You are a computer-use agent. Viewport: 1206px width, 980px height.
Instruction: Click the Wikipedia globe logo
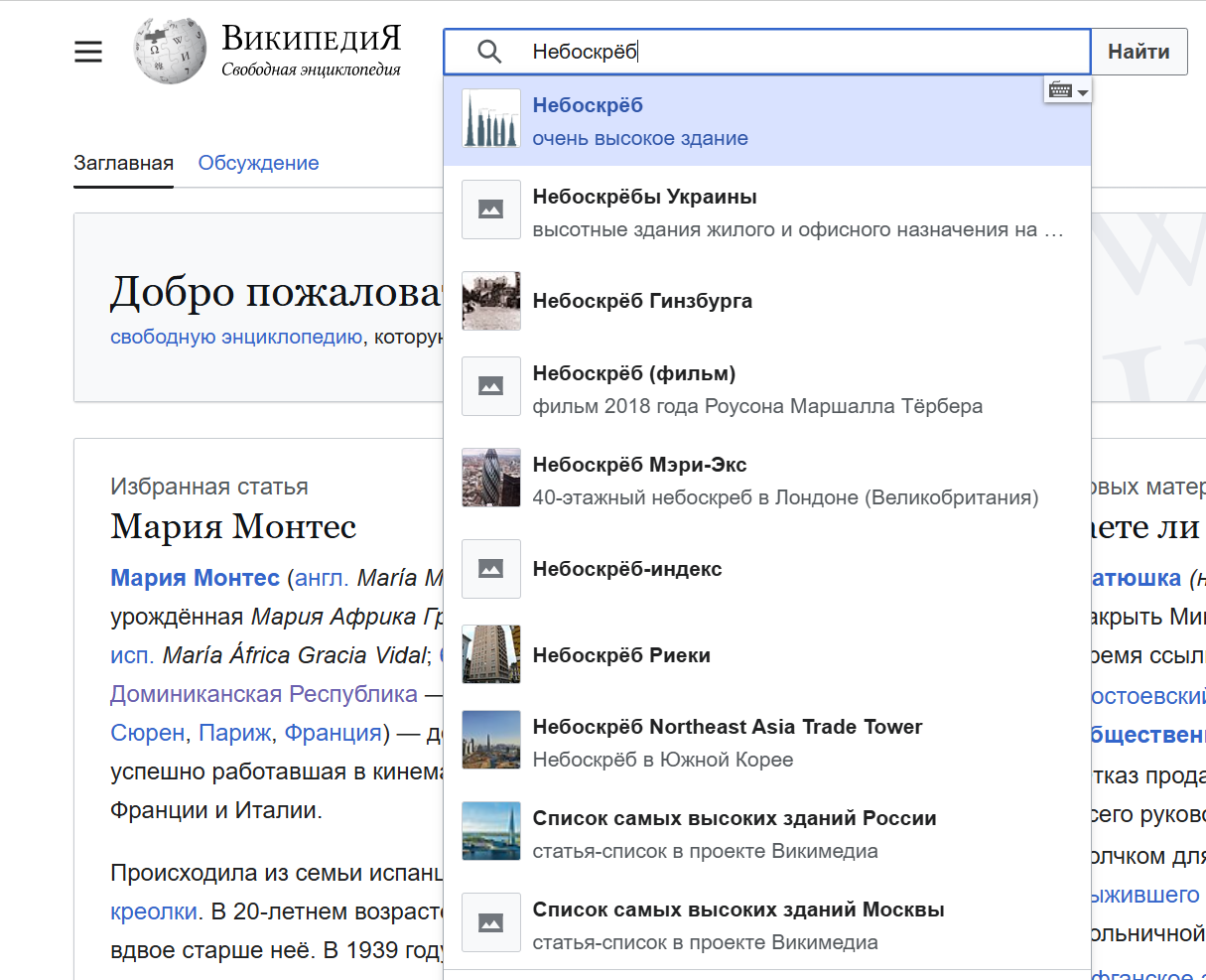click(170, 51)
